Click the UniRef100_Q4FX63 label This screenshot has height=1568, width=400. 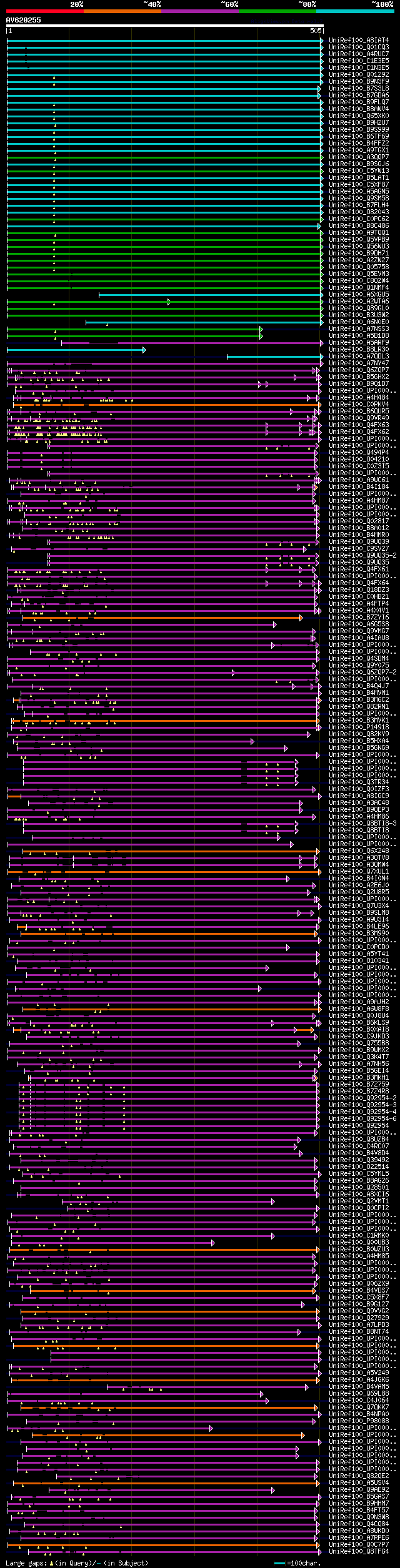(x=359, y=425)
